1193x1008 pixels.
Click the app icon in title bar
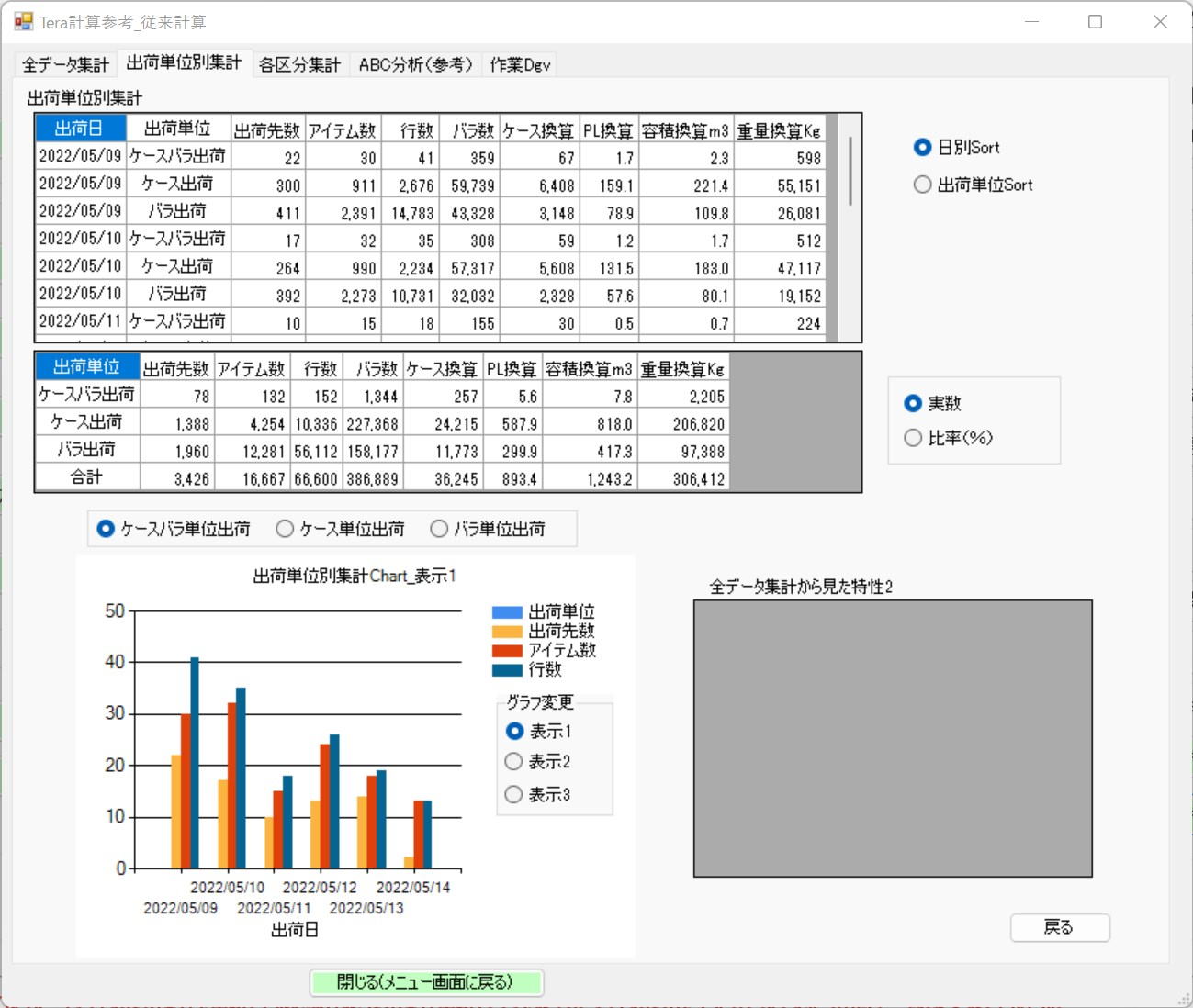(x=23, y=21)
